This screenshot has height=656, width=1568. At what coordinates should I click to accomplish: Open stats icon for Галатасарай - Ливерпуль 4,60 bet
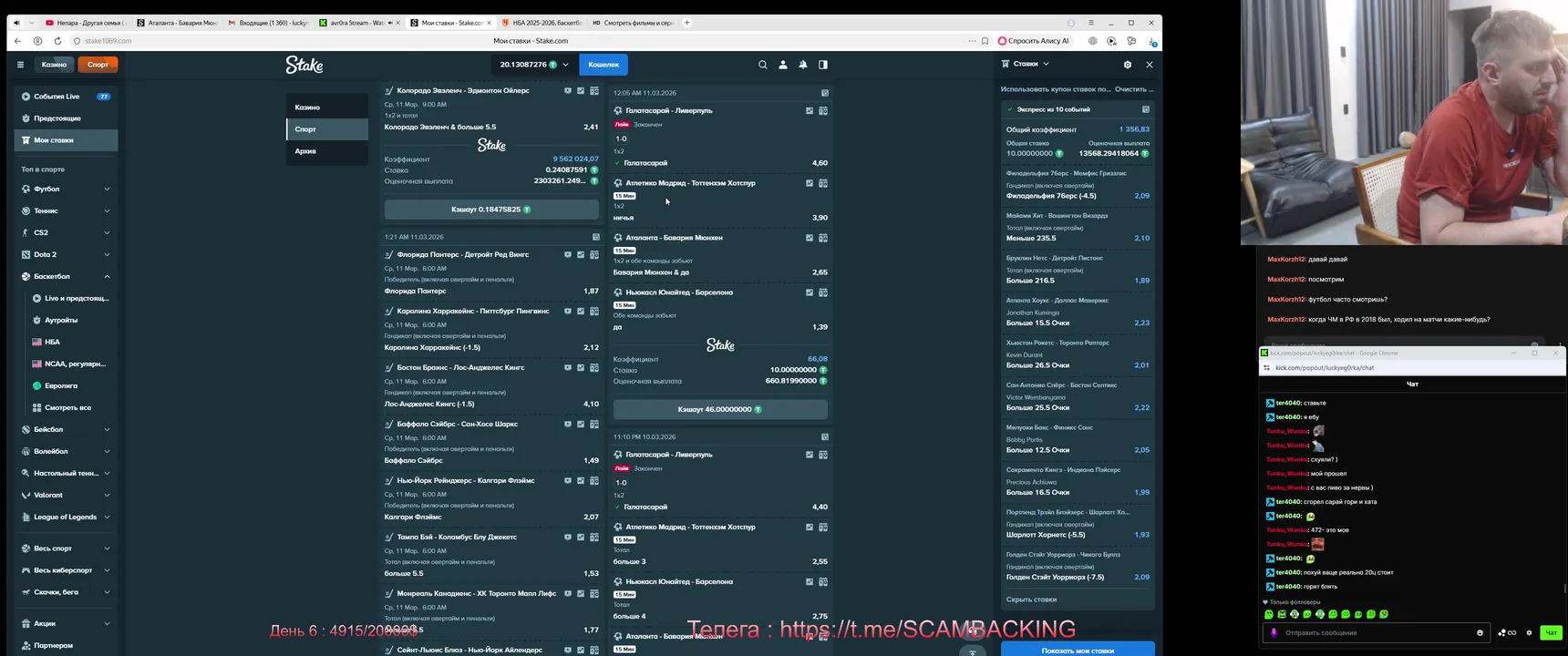(810, 111)
